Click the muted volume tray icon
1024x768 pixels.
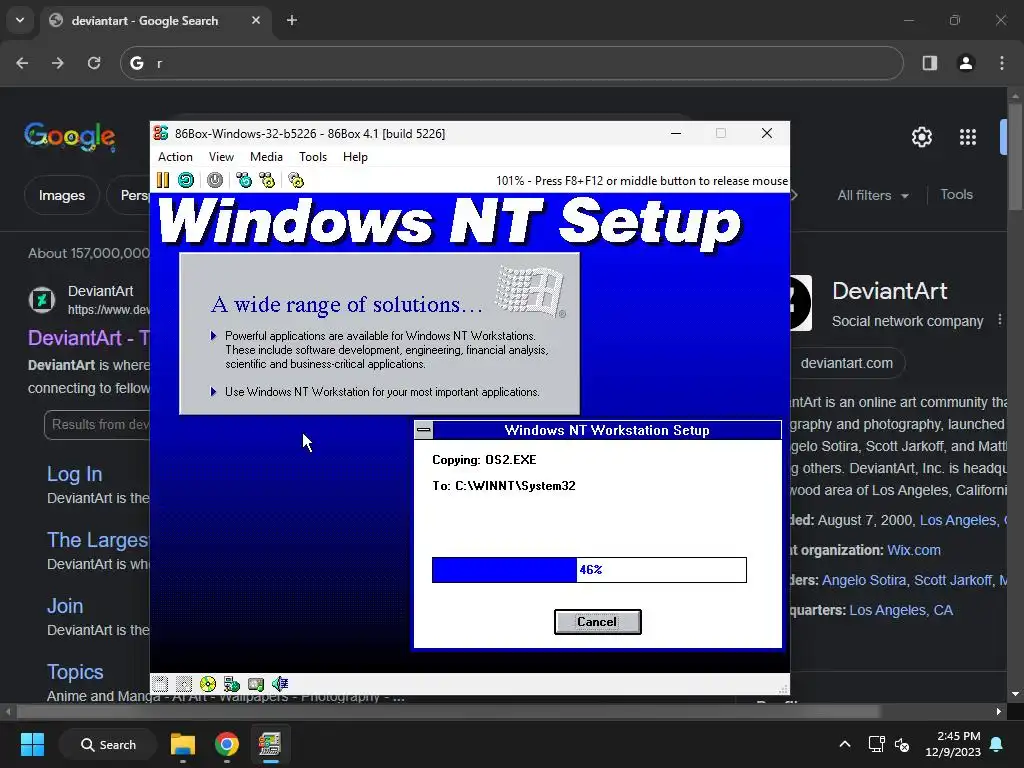click(x=902, y=744)
